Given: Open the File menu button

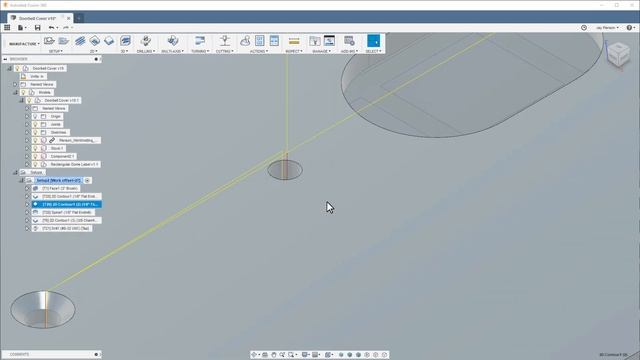Looking at the screenshot, I should (x=22, y=27).
